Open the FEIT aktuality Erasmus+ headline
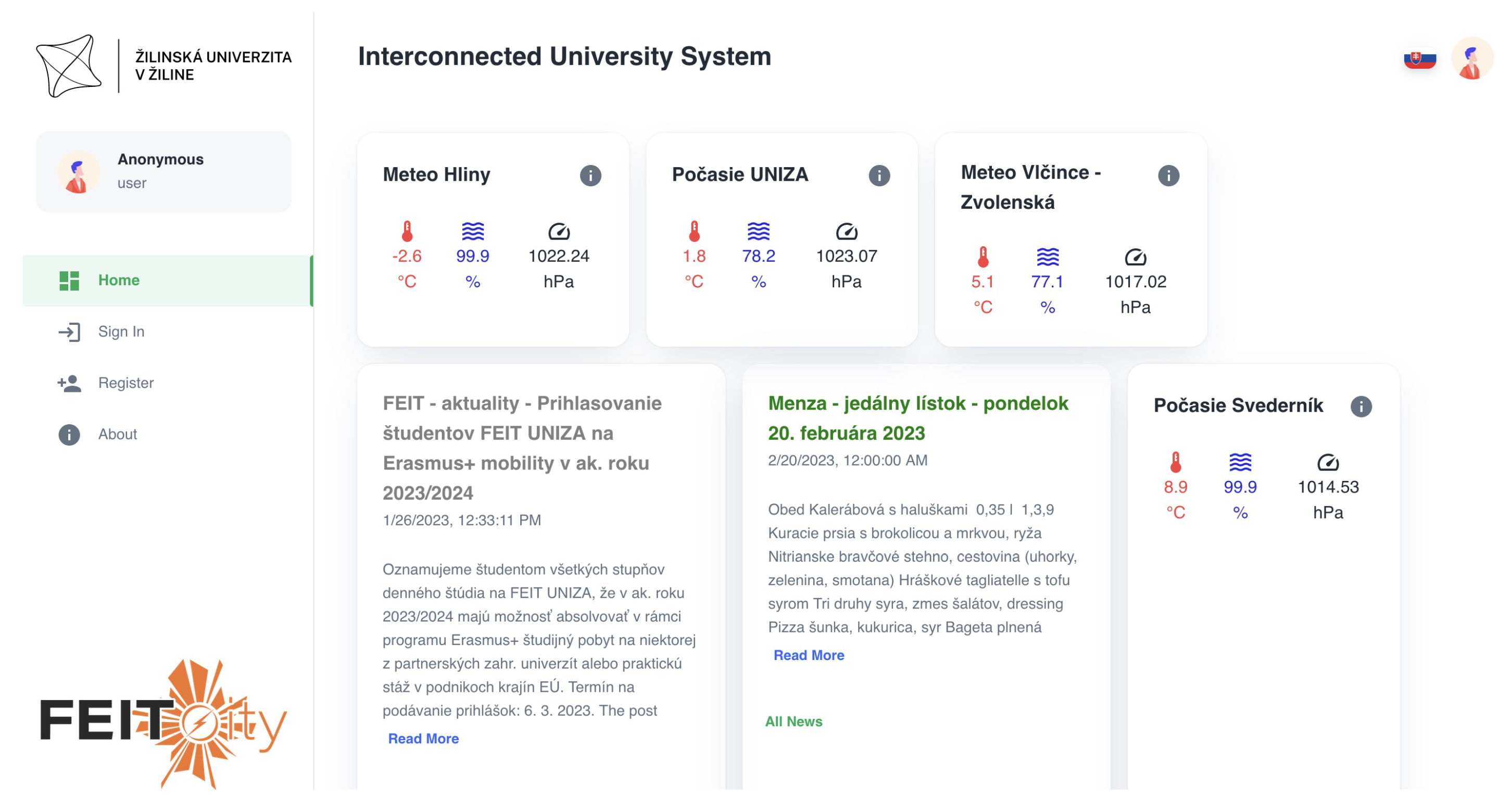Viewport: 1511px width, 812px height. (522, 448)
